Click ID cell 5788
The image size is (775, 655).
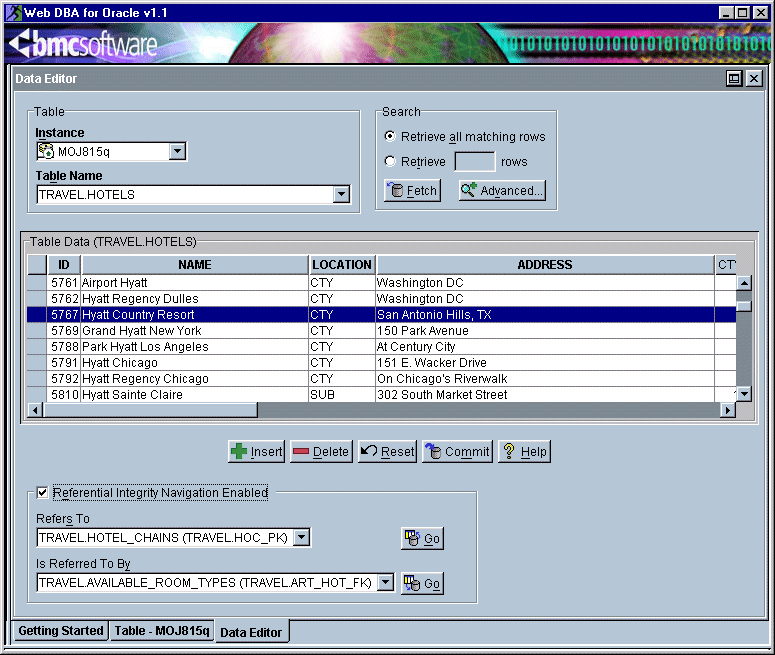(x=64, y=347)
